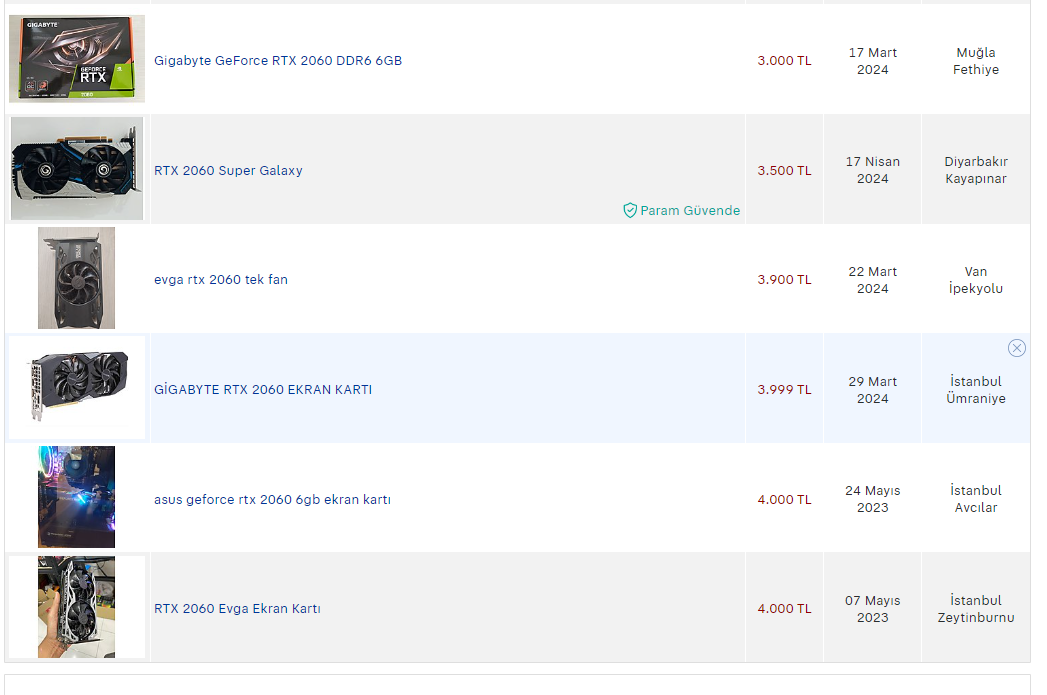Click the RTX 2060 Super Galaxy thumbnail
Image resolution: width=1047 pixels, height=695 pixels.
[x=77, y=168]
